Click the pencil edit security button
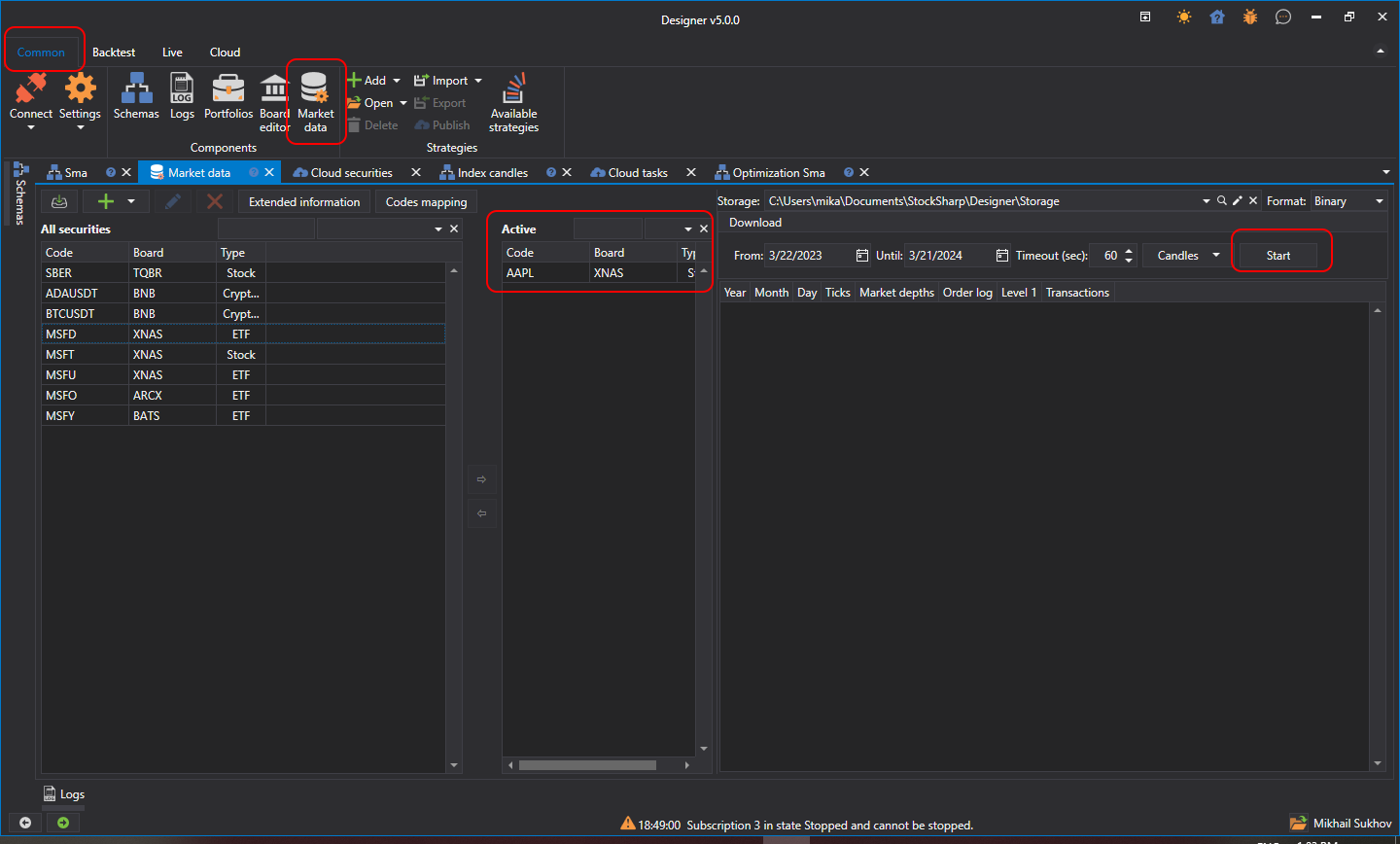The image size is (1400, 844). point(172,201)
